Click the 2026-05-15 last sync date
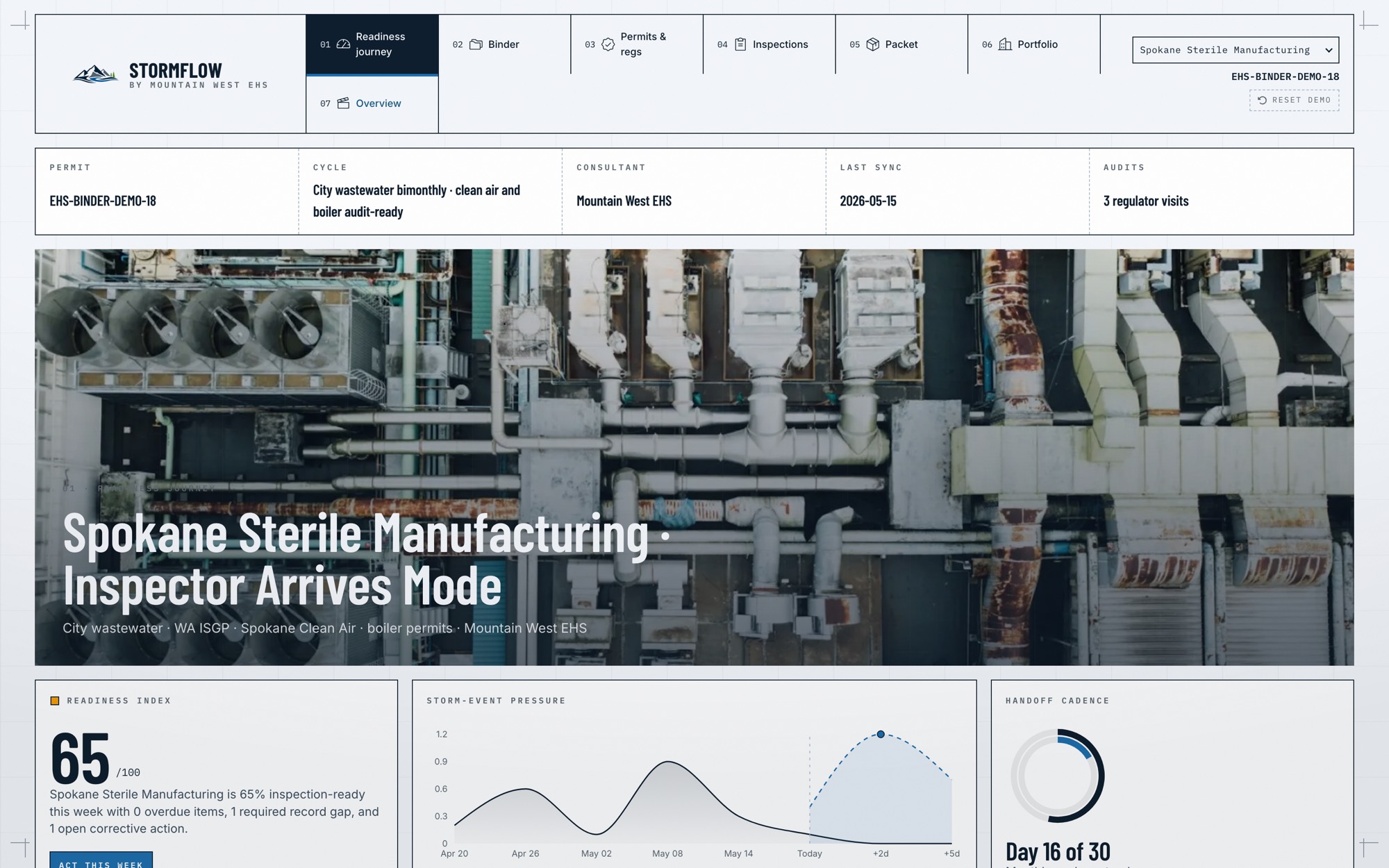This screenshot has width=1389, height=868. 868,201
